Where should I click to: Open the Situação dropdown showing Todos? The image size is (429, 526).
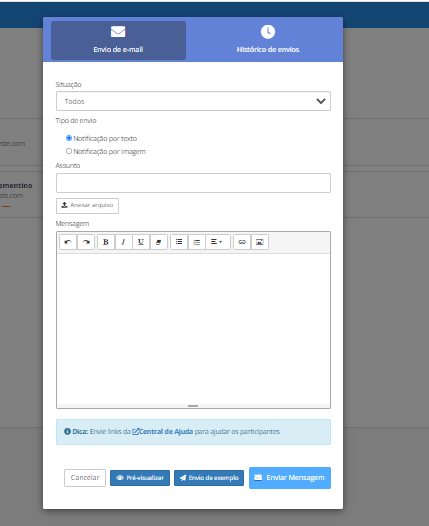tap(193, 101)
